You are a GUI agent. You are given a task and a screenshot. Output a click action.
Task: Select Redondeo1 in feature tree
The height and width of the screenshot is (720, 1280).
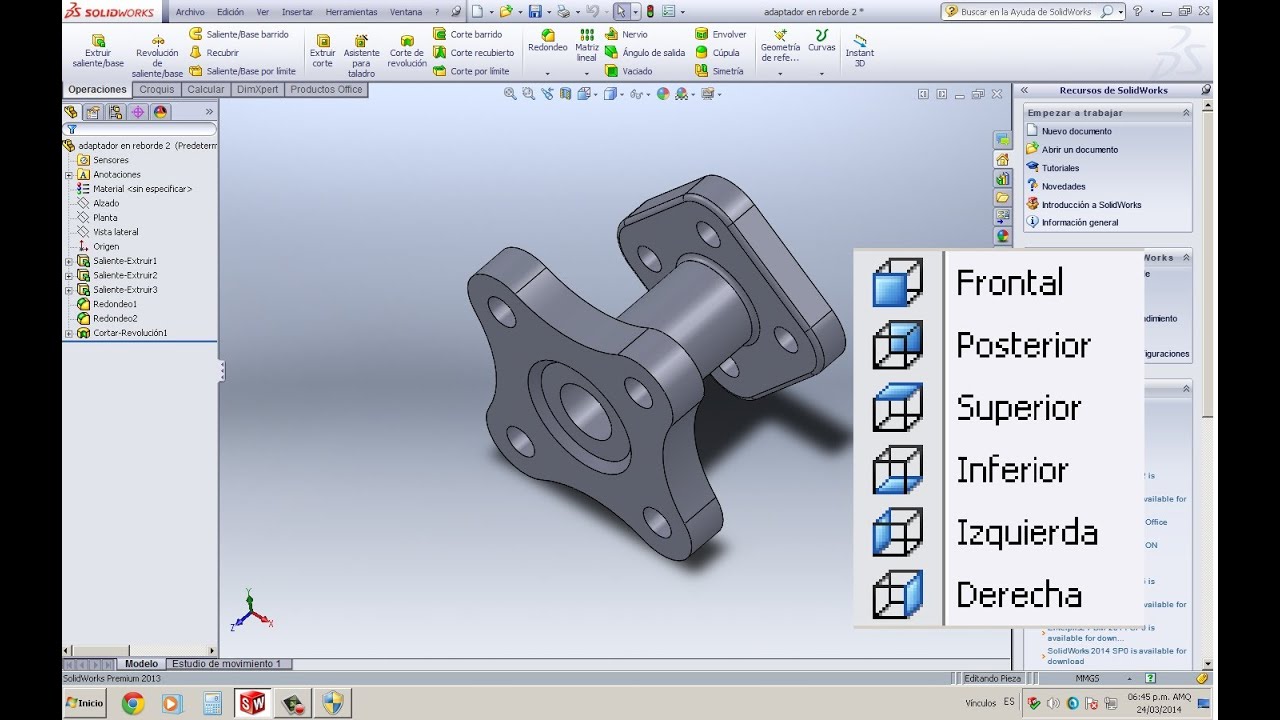(x=107, y=304)
